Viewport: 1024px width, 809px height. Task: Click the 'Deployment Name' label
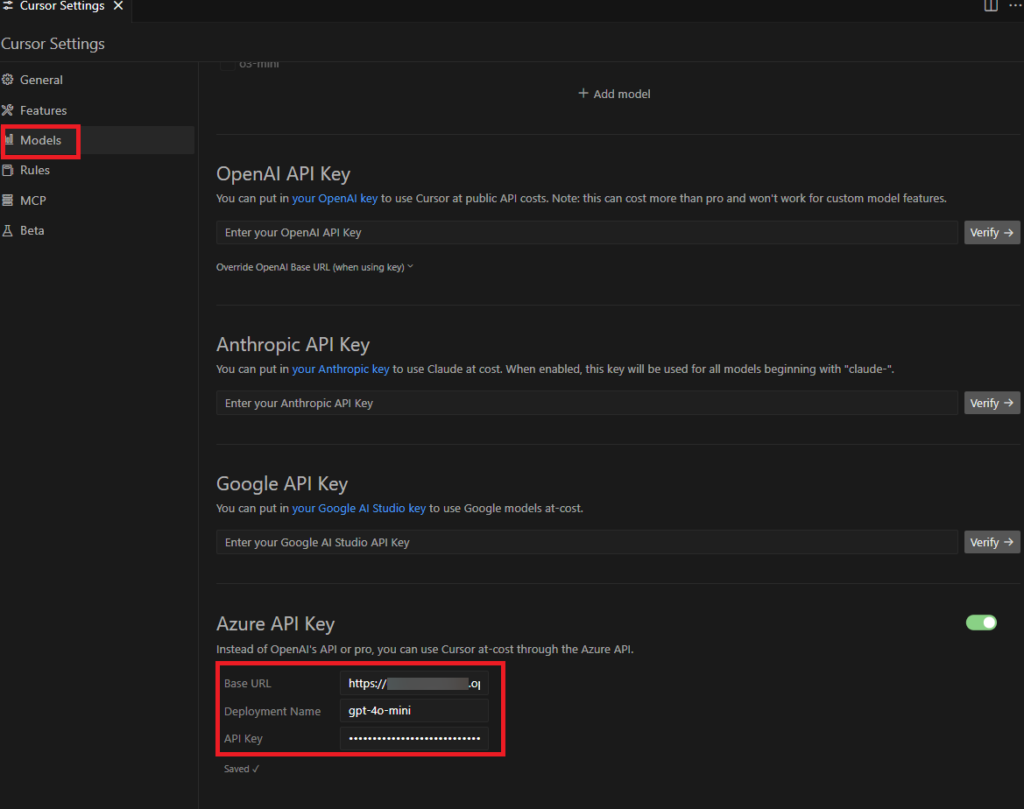click(272, 712)
